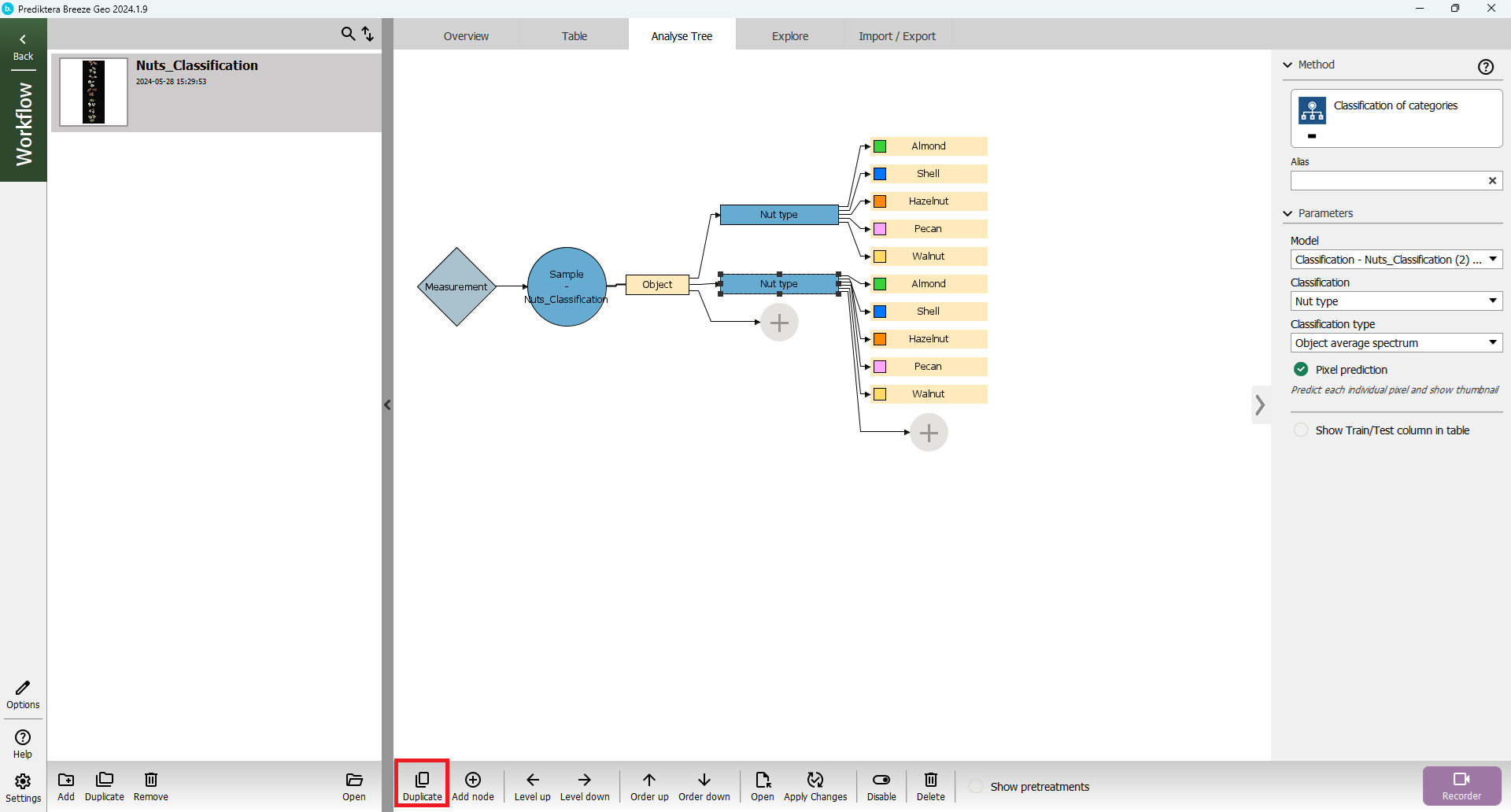Switch to the Table tab
Image resolution: width=1511 pixels, height=812 pixels.
[574, 36]
